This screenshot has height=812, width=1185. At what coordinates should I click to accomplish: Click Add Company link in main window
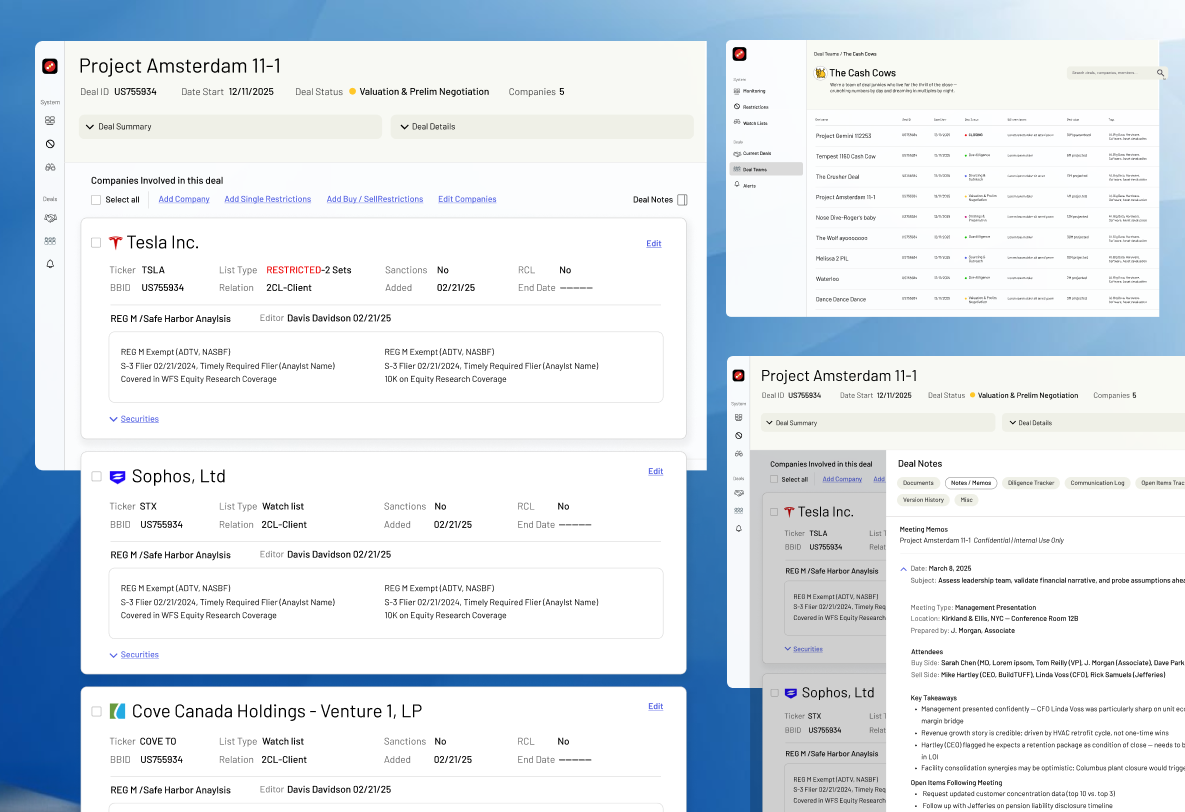click(x=184, y=200)
